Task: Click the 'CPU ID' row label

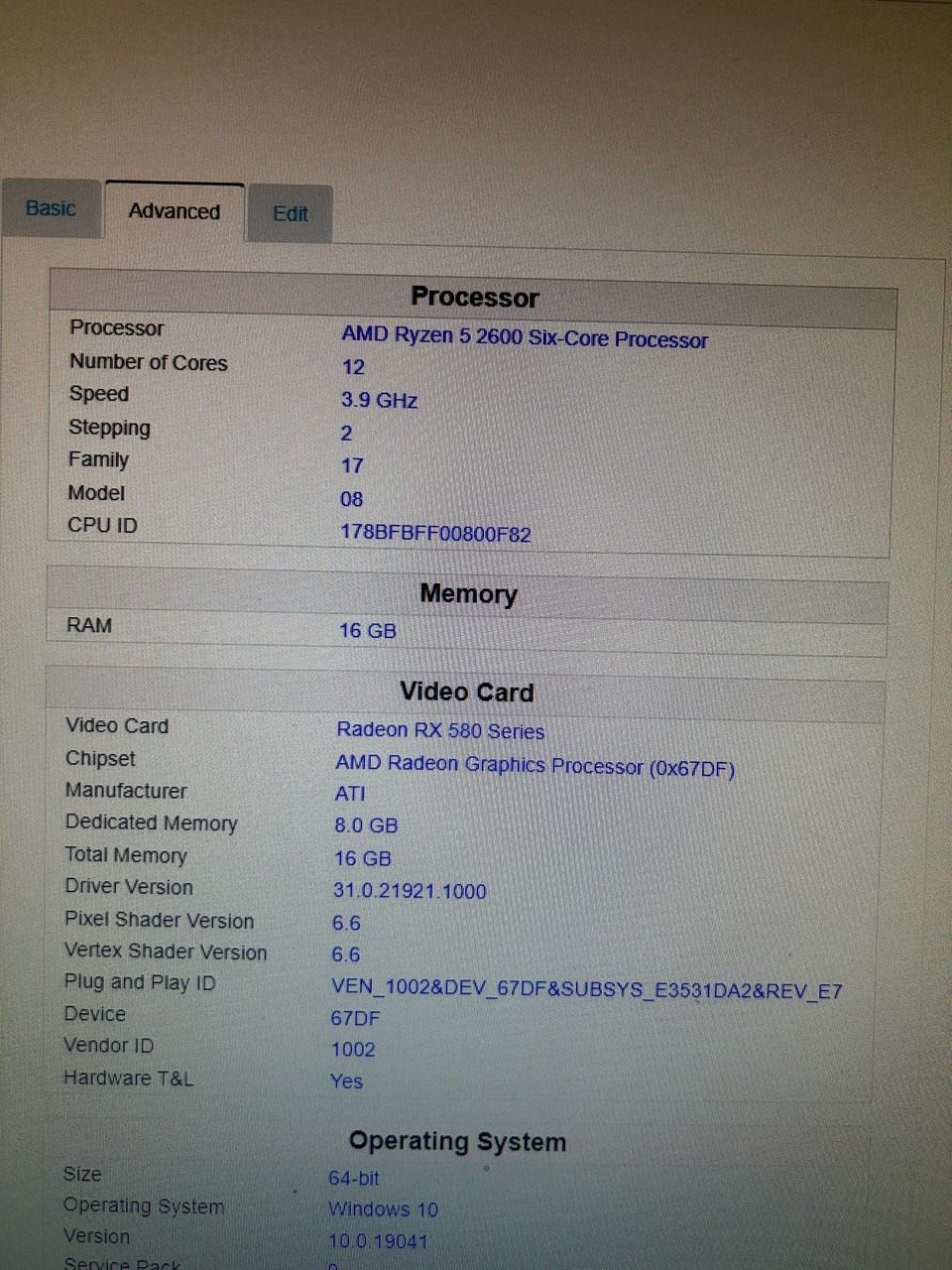Action: pos(102,525)
